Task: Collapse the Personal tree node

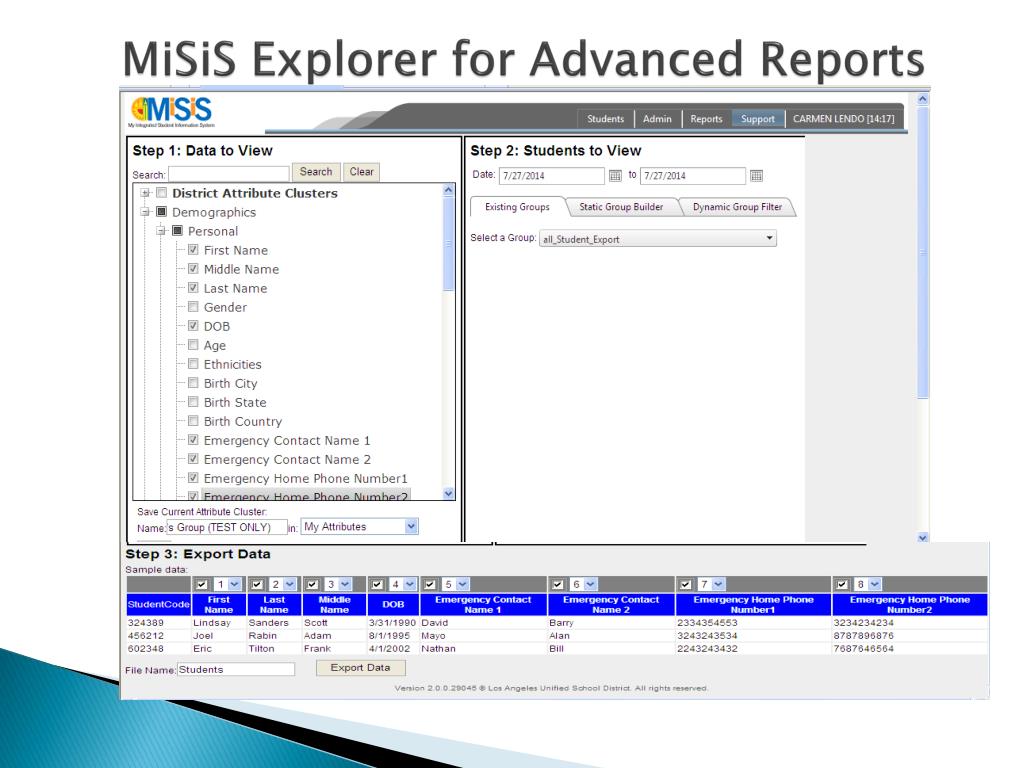Action: point(161,231)
